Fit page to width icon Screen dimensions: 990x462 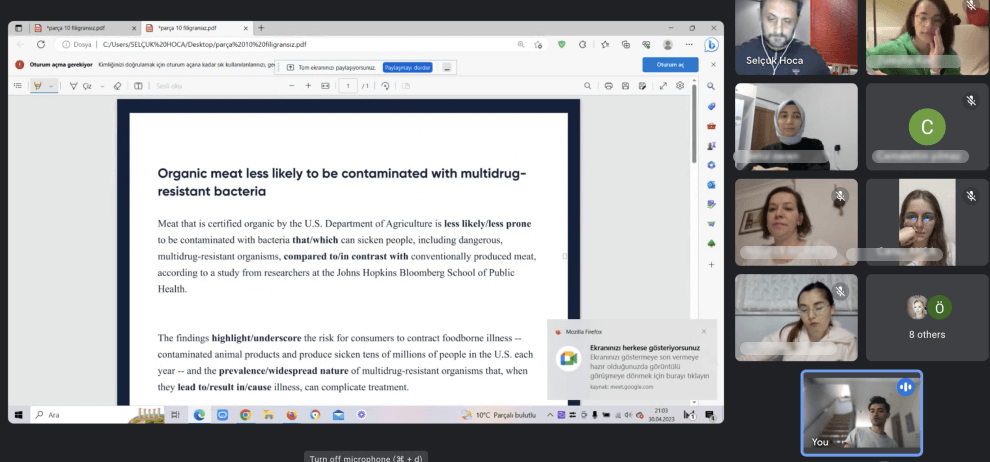click(325, 86)
